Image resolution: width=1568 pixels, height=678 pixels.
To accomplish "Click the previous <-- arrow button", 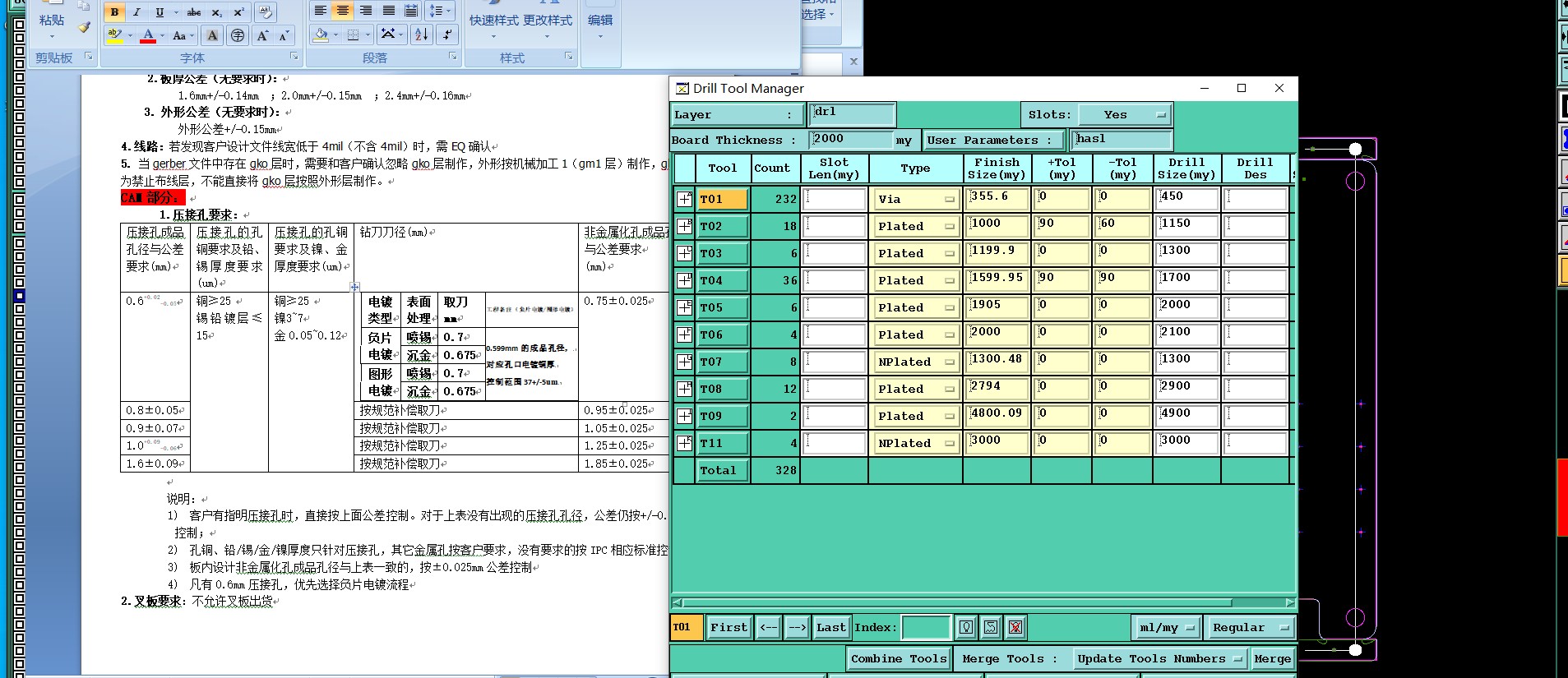I will 768,627.
